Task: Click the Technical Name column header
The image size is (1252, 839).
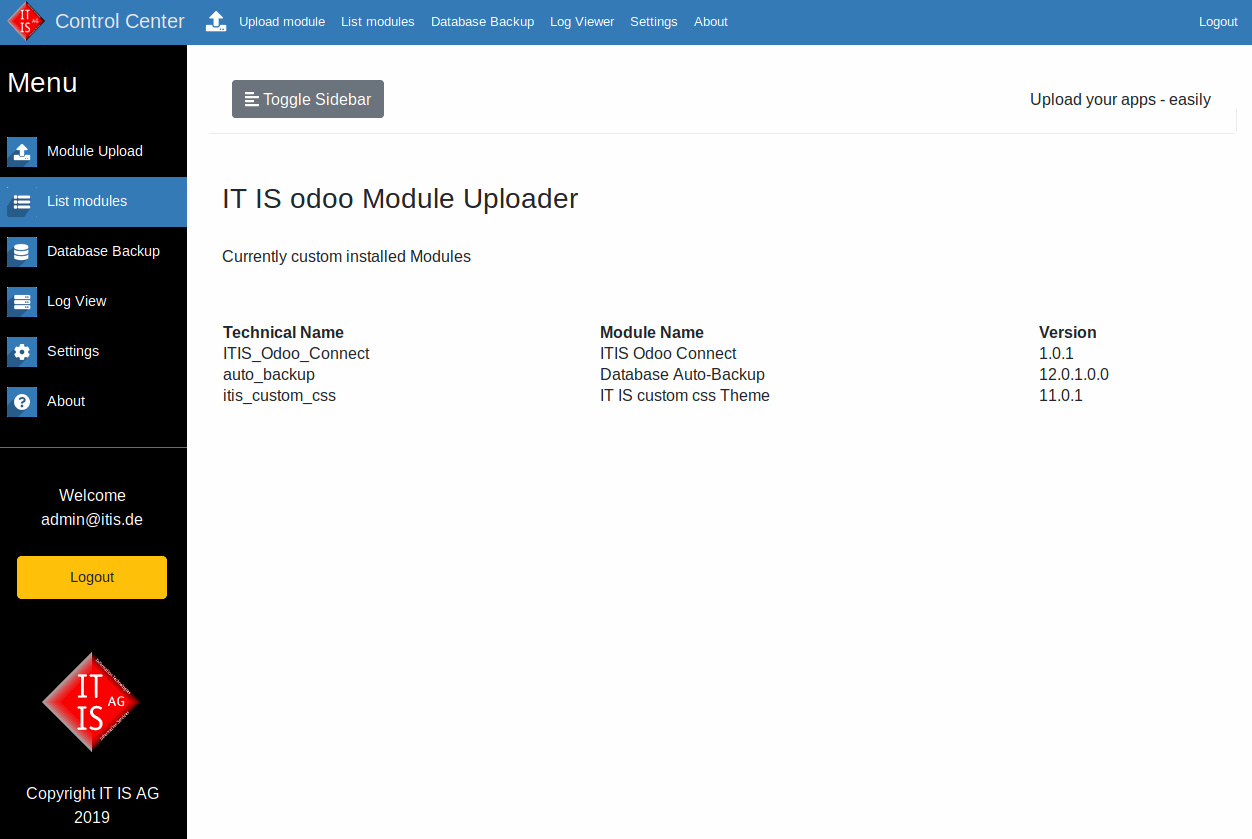Action: tap(283, 332)
